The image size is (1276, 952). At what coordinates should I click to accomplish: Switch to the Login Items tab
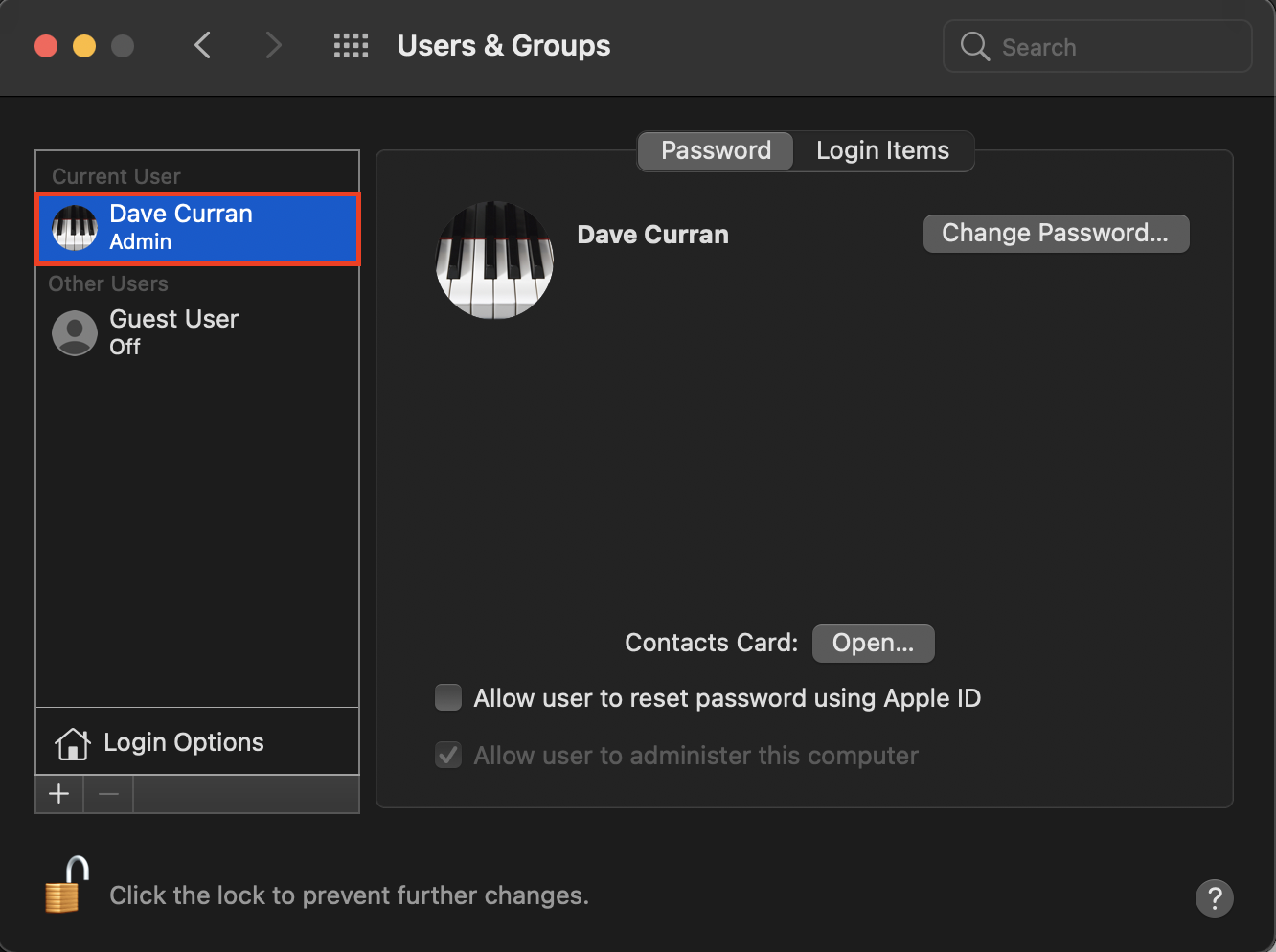pos(882,151)
